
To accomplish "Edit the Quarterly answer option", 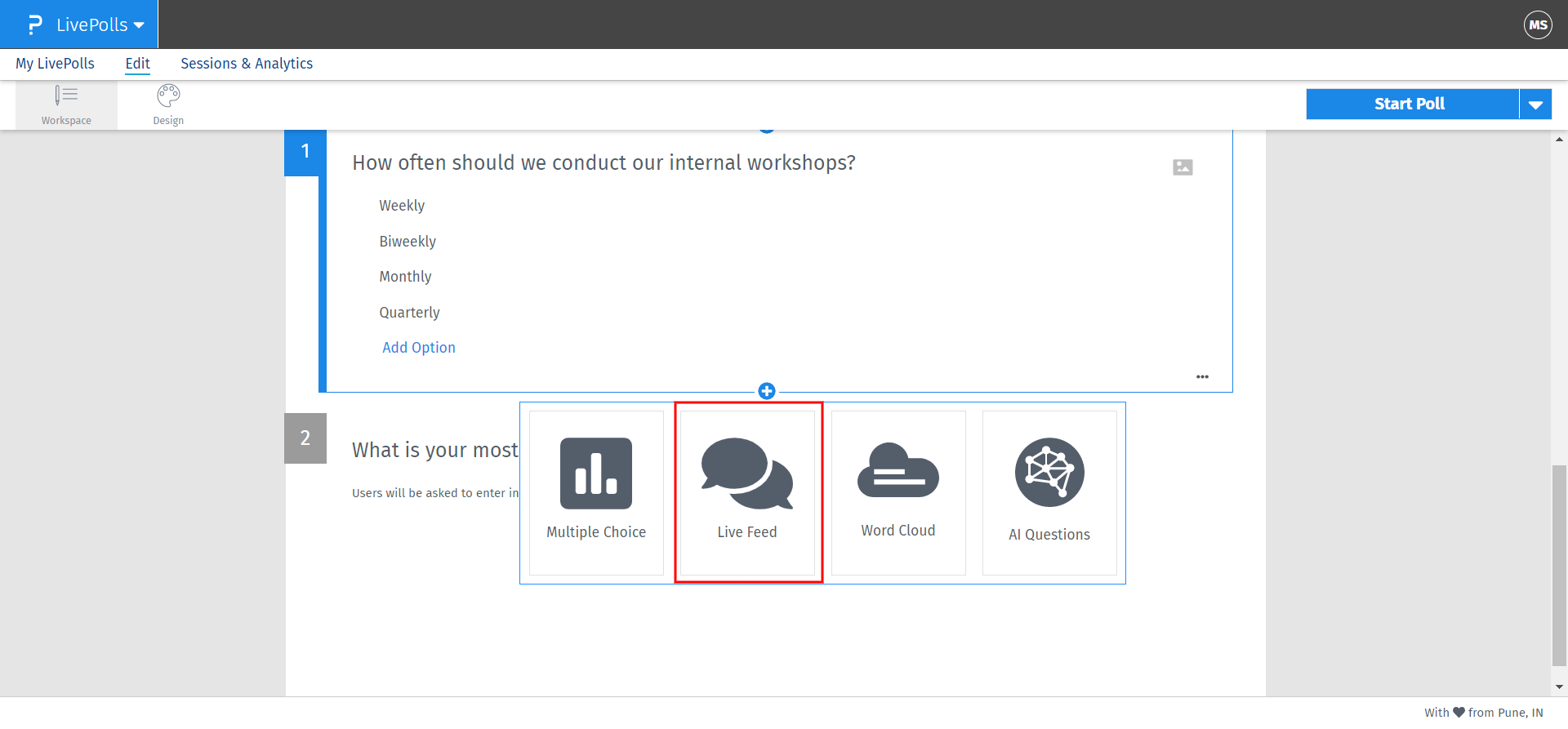I will click(409, 313).
